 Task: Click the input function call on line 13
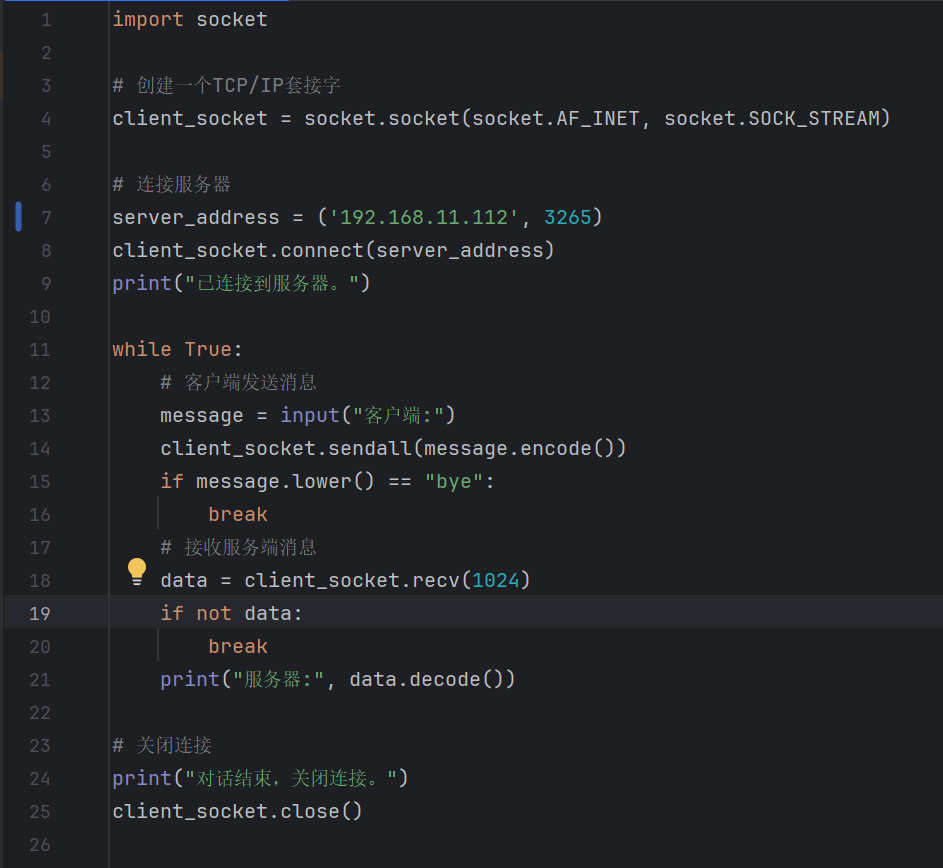310,415
